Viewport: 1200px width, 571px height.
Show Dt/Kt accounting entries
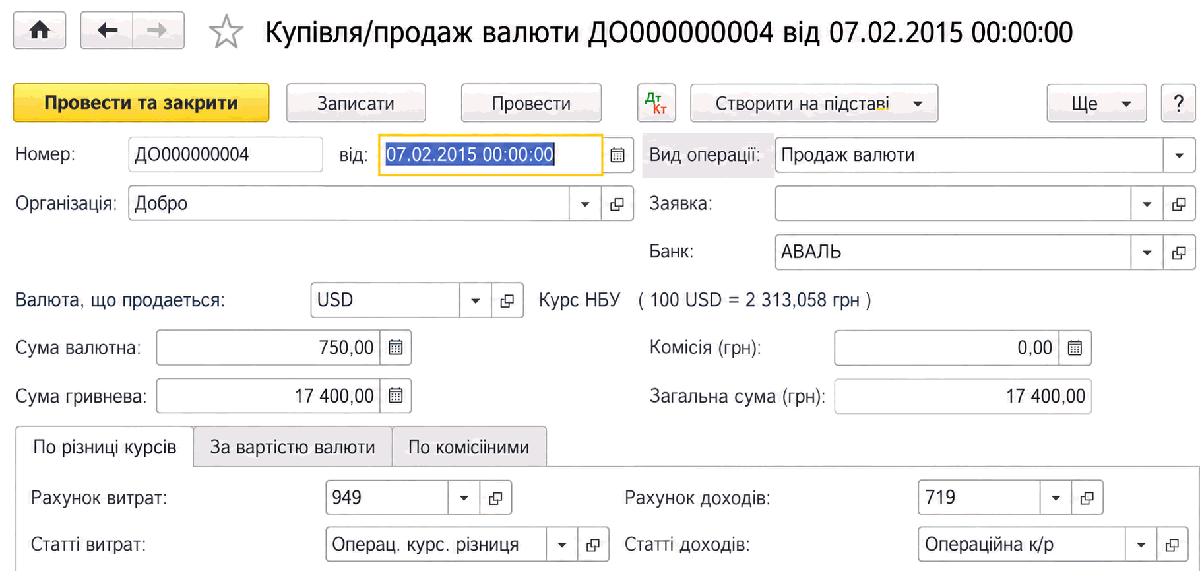[657, 103]
